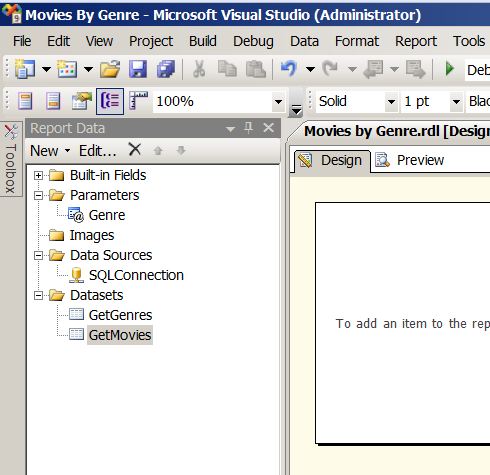Save the report with the floppy icon
The height and width of the screenshot is (475, 490).
pyautogui.click(x=138, y=69)
